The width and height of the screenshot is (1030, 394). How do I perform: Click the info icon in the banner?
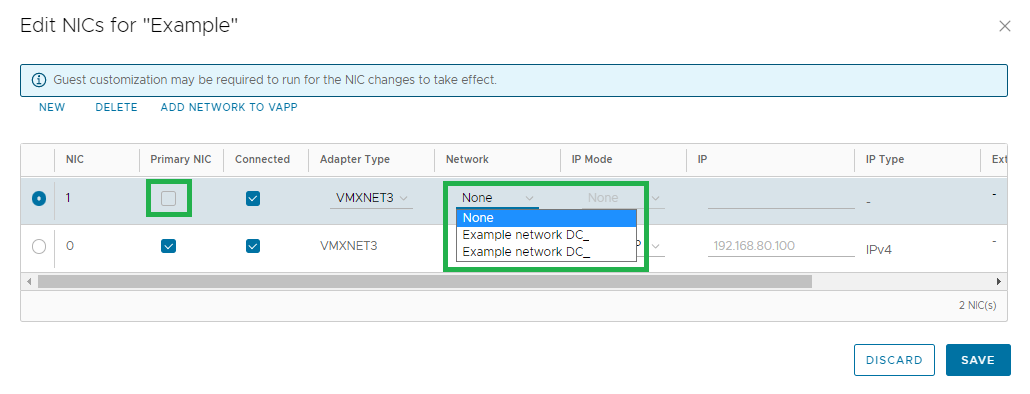pos(39,80)
